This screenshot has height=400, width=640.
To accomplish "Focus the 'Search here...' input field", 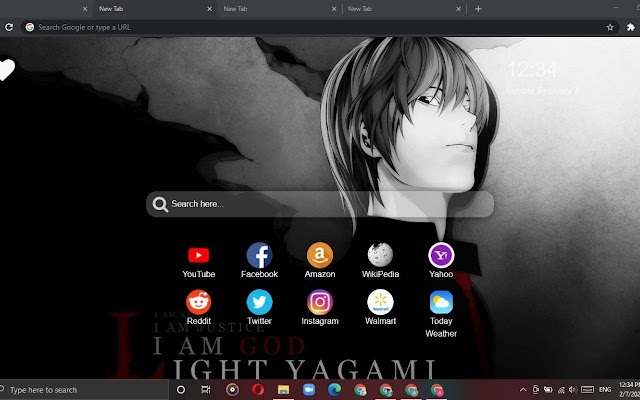I will [x=320, y=204].
